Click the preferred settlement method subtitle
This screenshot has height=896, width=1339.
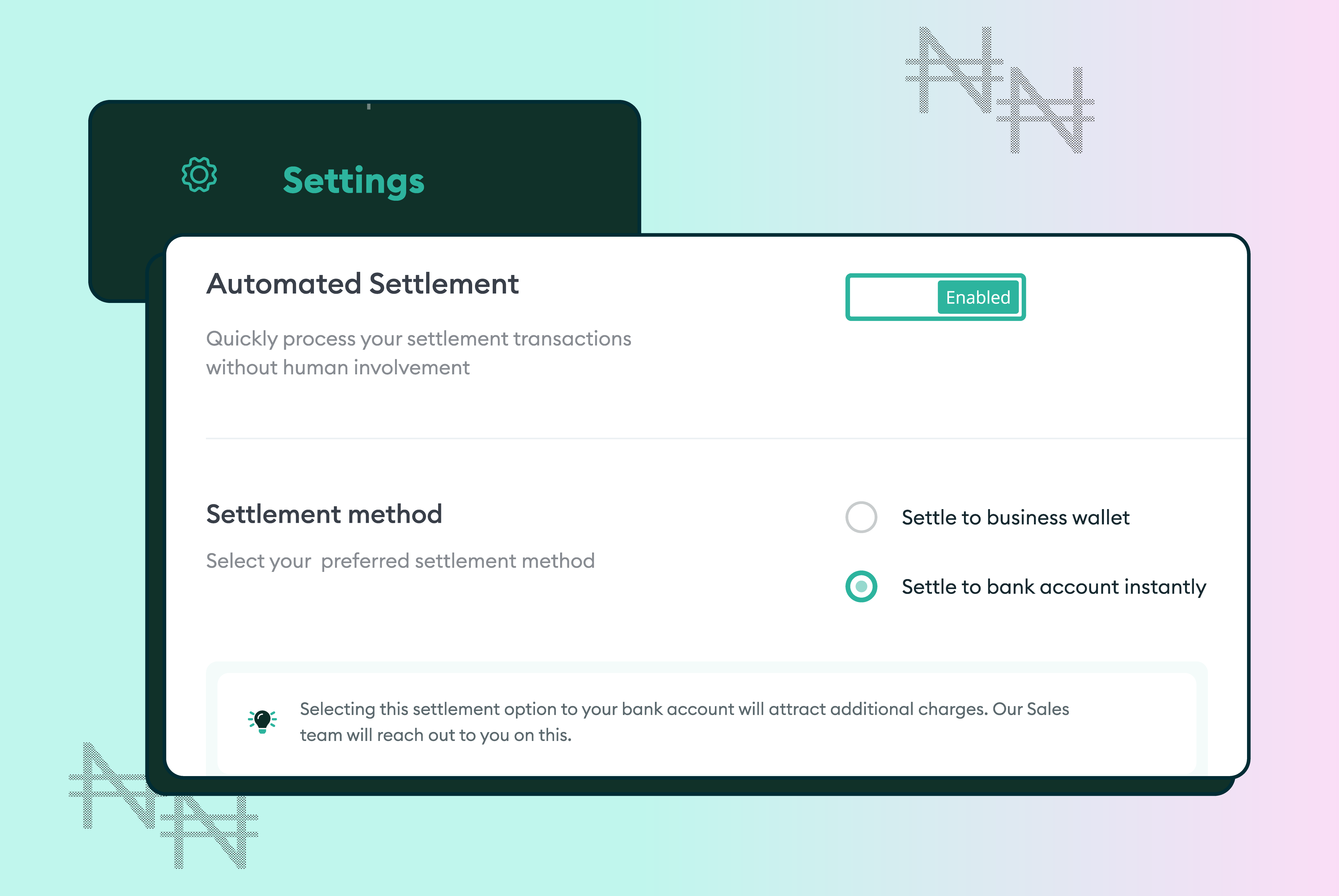400,560
